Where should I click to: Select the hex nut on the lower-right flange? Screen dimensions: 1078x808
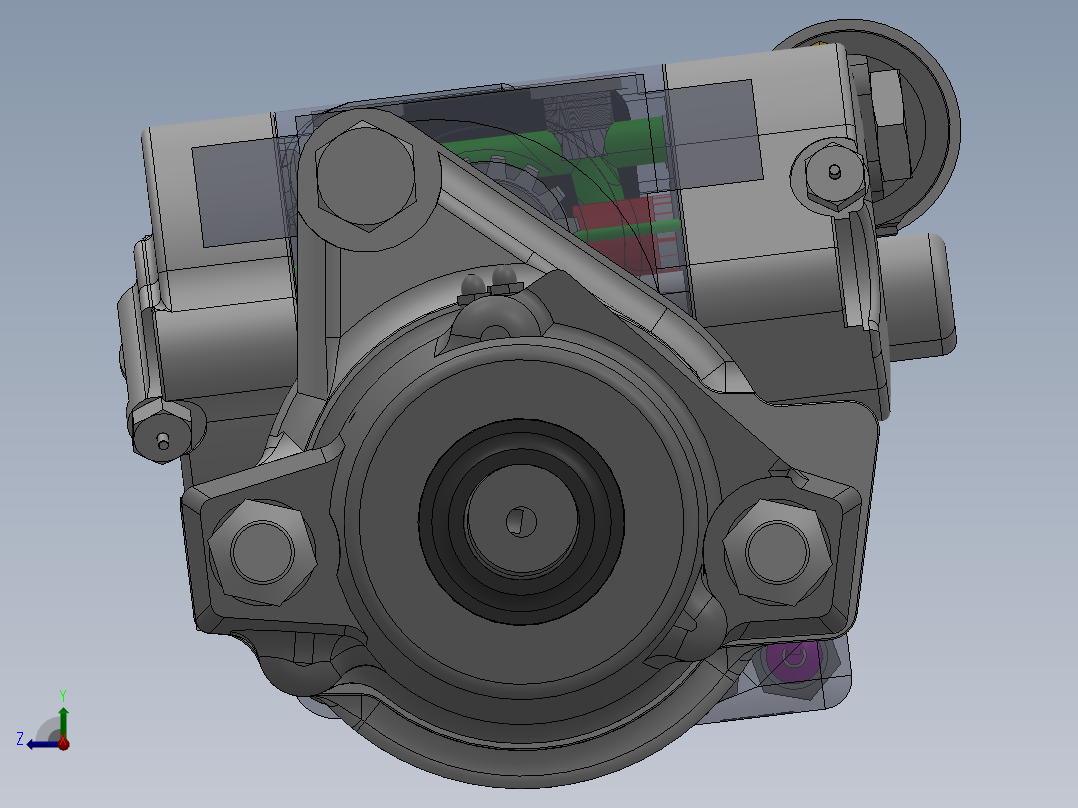(777, 552)
